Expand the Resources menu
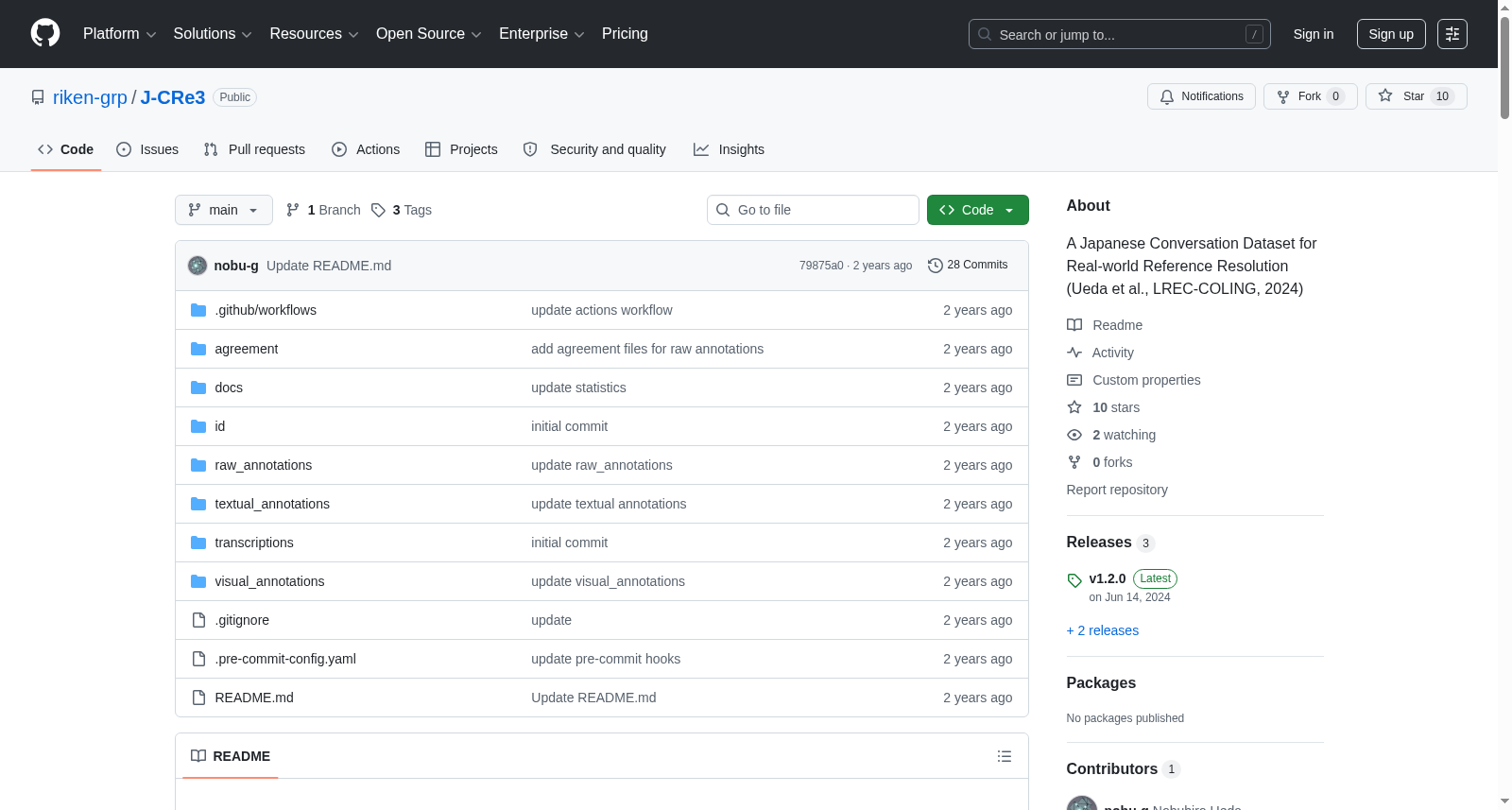 coord(314,34)
